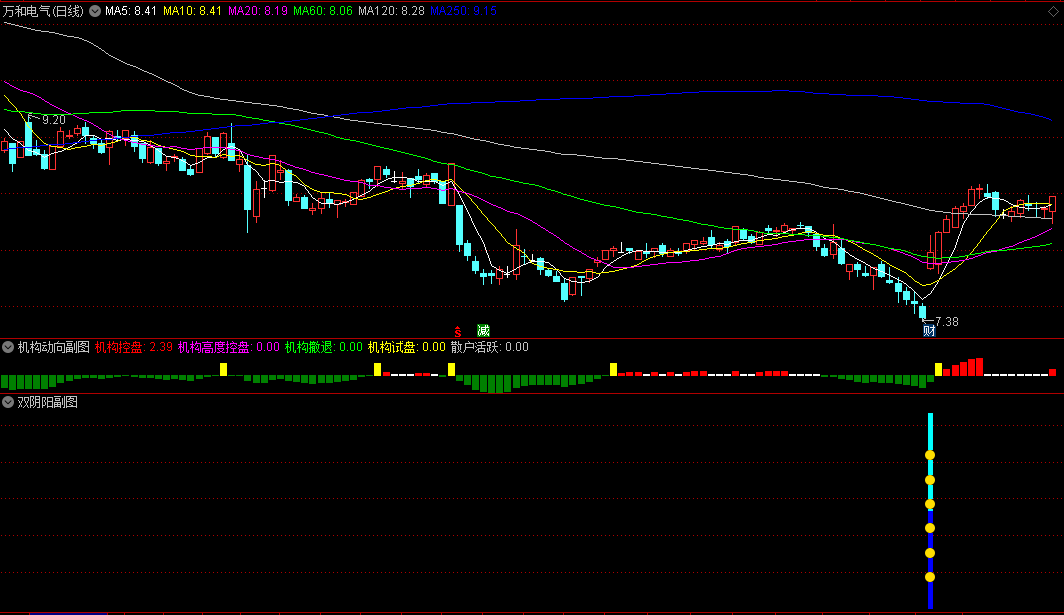Viewport: 1064px width, 615px height.
Task: Collapse the 机构动向副图 panel chevron
Action: click(x=8, y=347)
